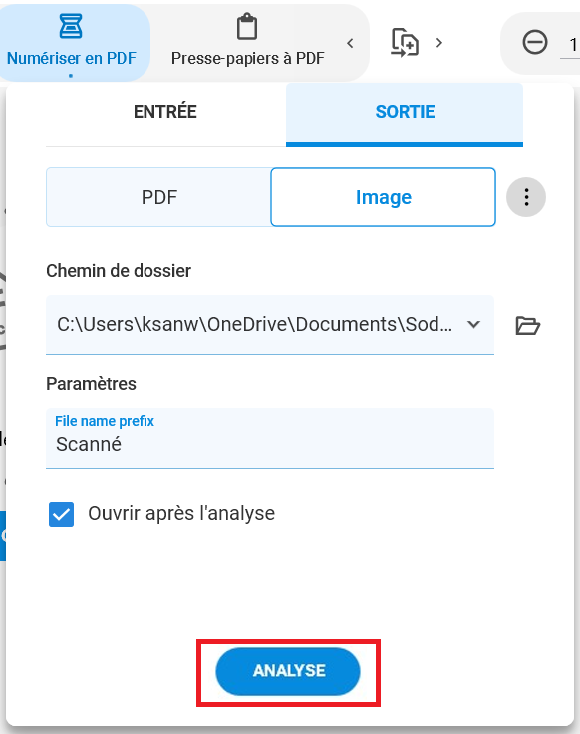This screenshot has height=734, width=580.
Task: Click the zoom out minus icon
Action: pyautogui.click(x=535, y=43)
